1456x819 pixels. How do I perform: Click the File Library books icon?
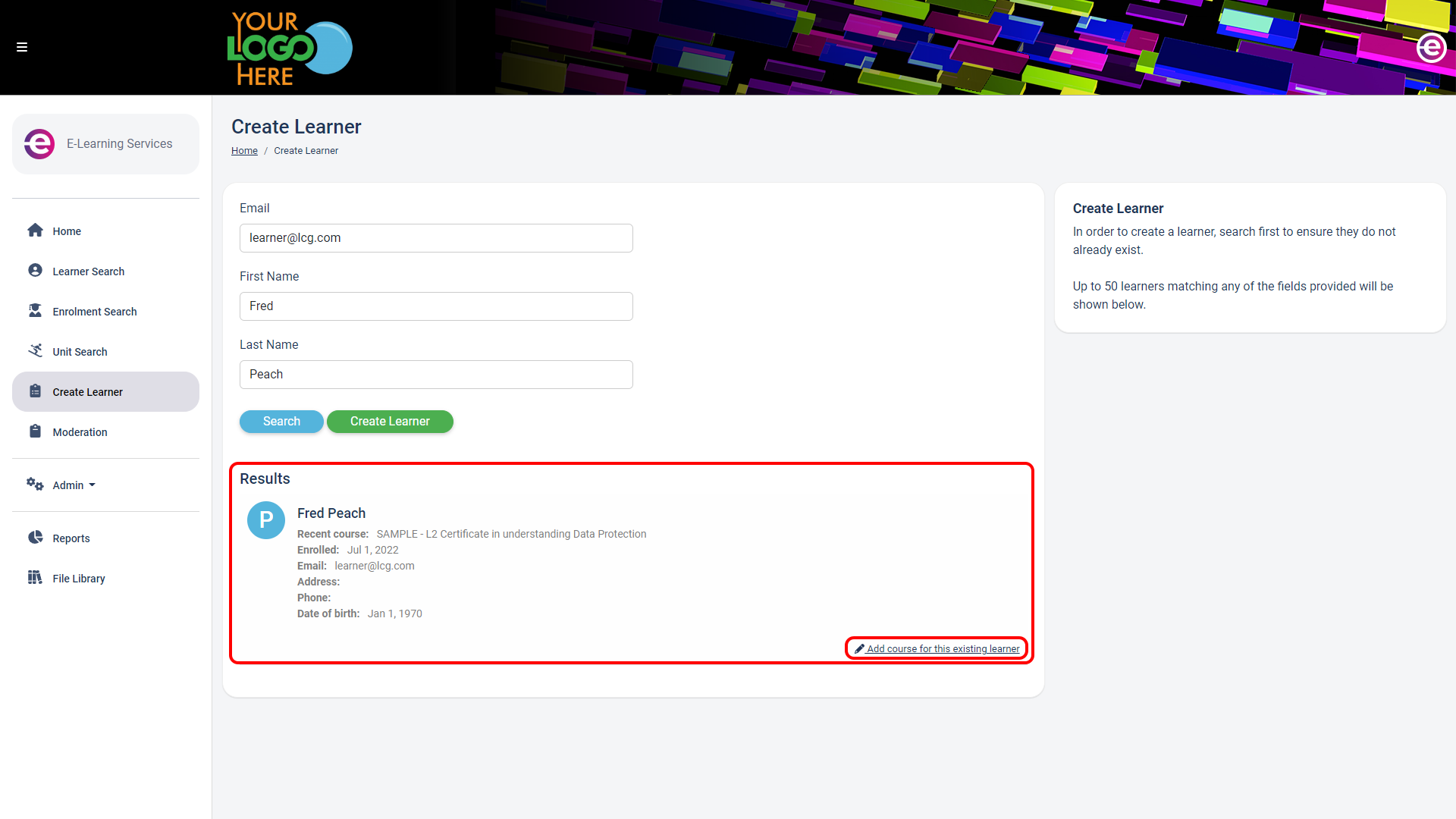point(35,578)
